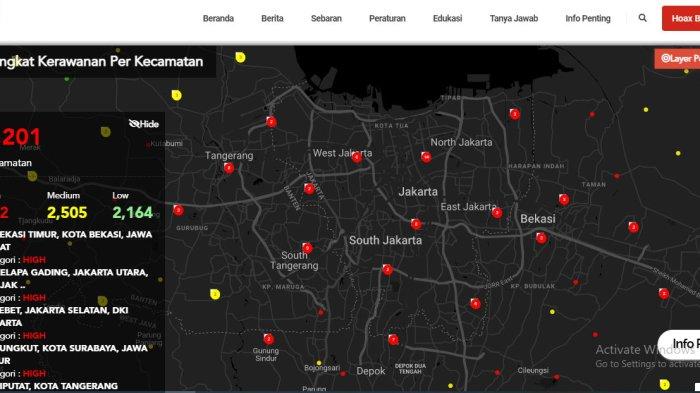Click the green Low count 2,164
The width and height of the screenshot is (700, 393).
[x=133, y=213]
